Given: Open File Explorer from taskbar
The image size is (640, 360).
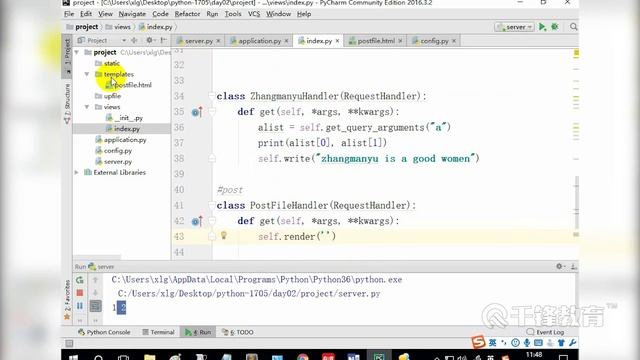Looking at the screenshot, I should click(150, 358).
